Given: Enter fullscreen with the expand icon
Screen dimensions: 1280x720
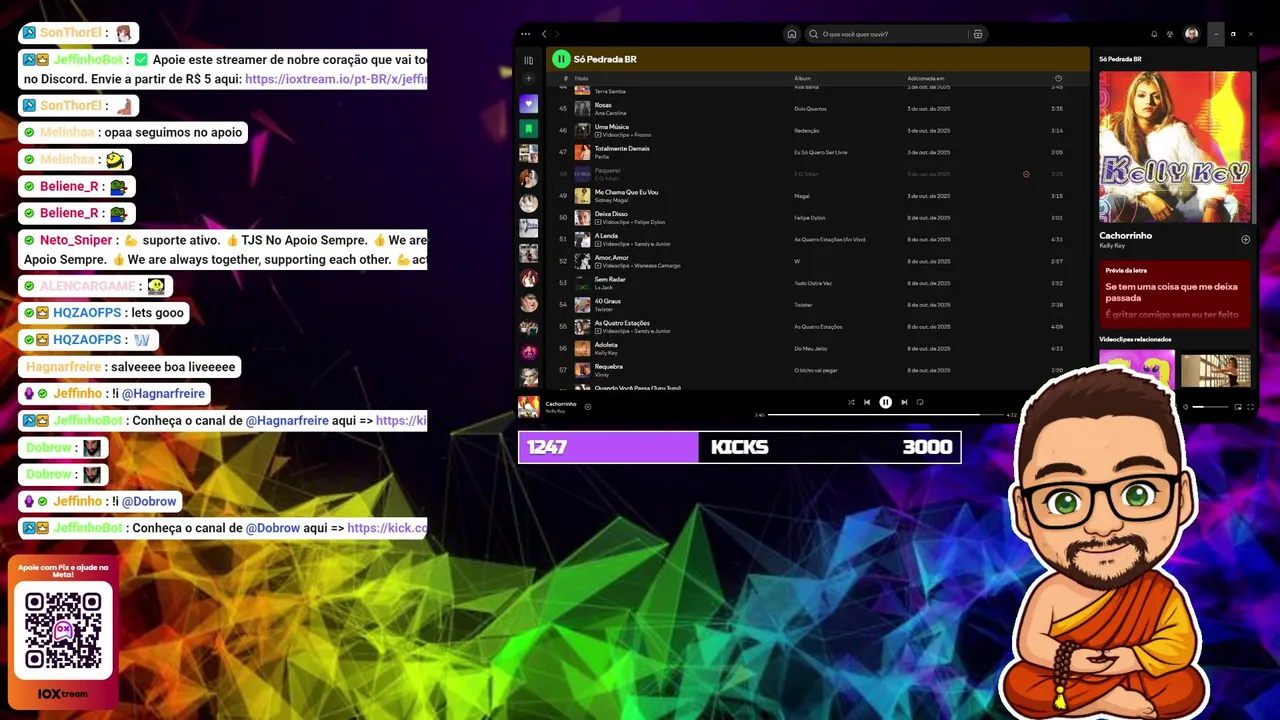Looking at the screenshot, I should 1250,407.
